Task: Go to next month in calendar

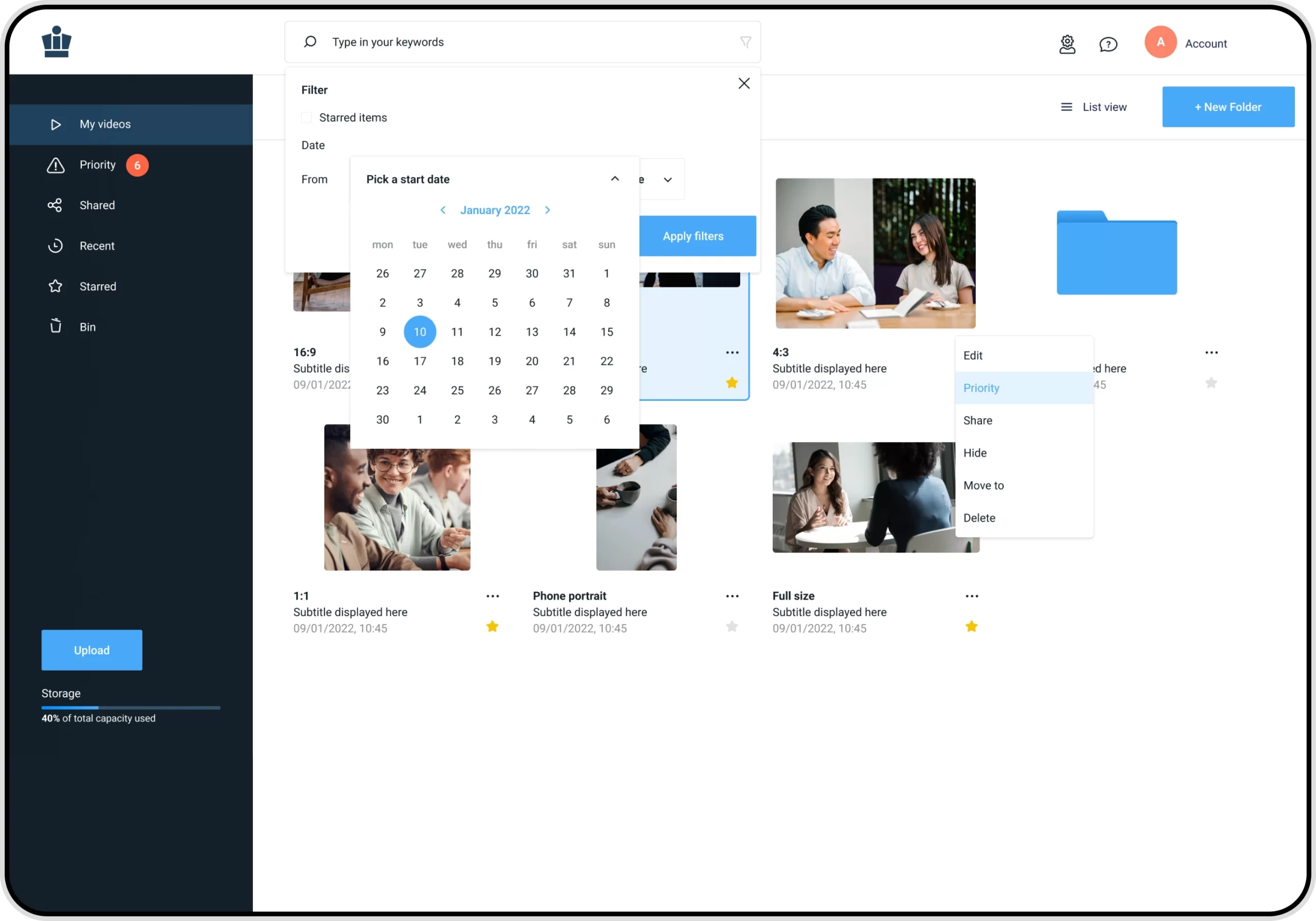Action: pyautogui.click(x=547, y=210)
